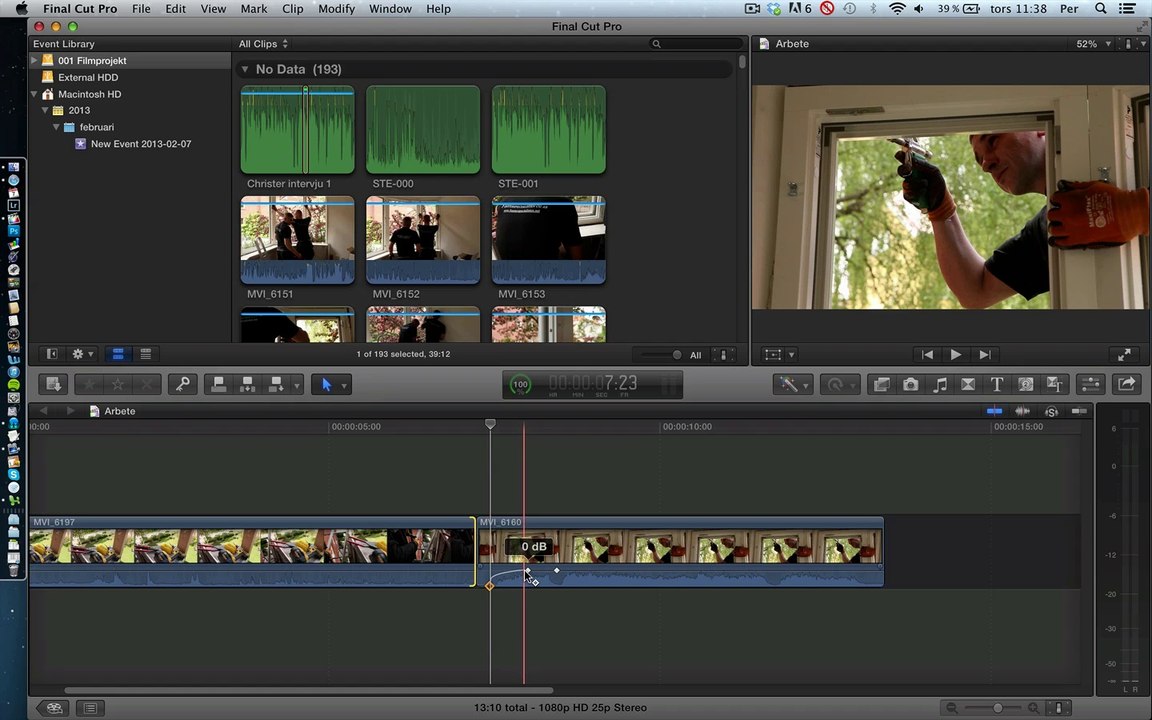The image size is (1152, 720).
Task: Open Spotlight search in menu bar
Action: tap(1101, 9)
